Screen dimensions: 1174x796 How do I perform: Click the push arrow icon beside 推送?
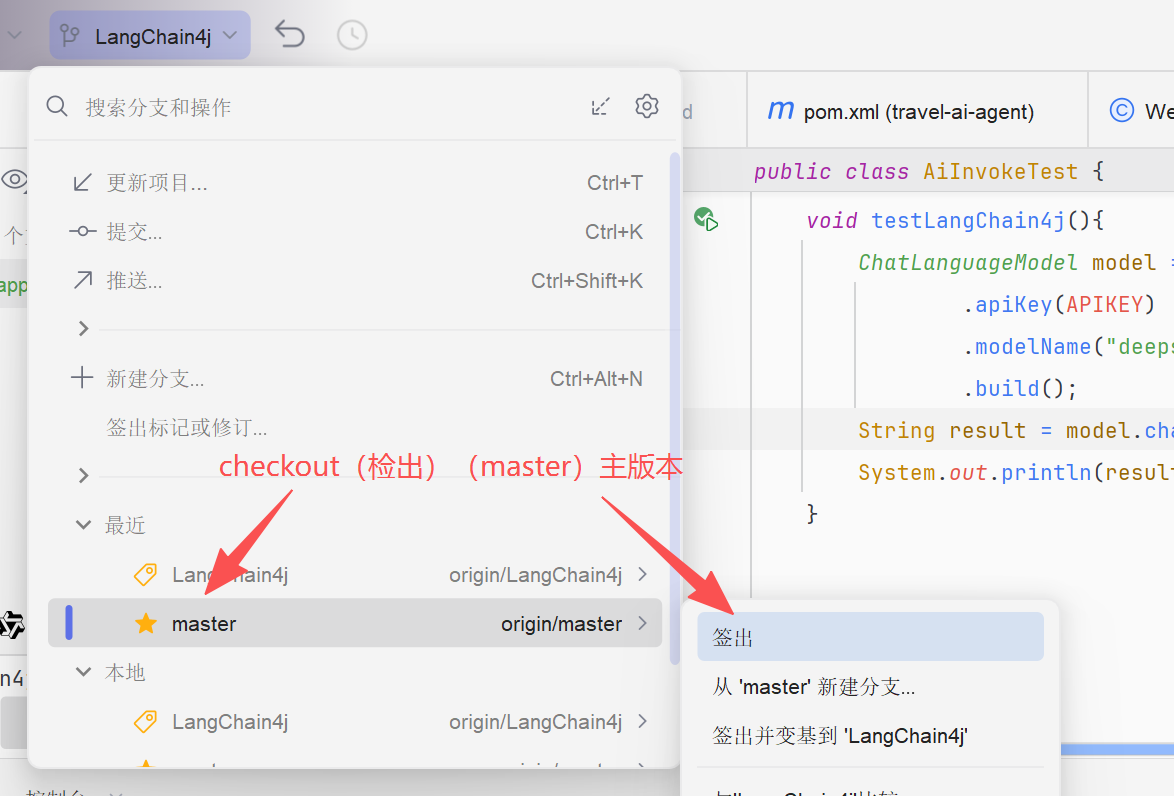tap(82, 280)
